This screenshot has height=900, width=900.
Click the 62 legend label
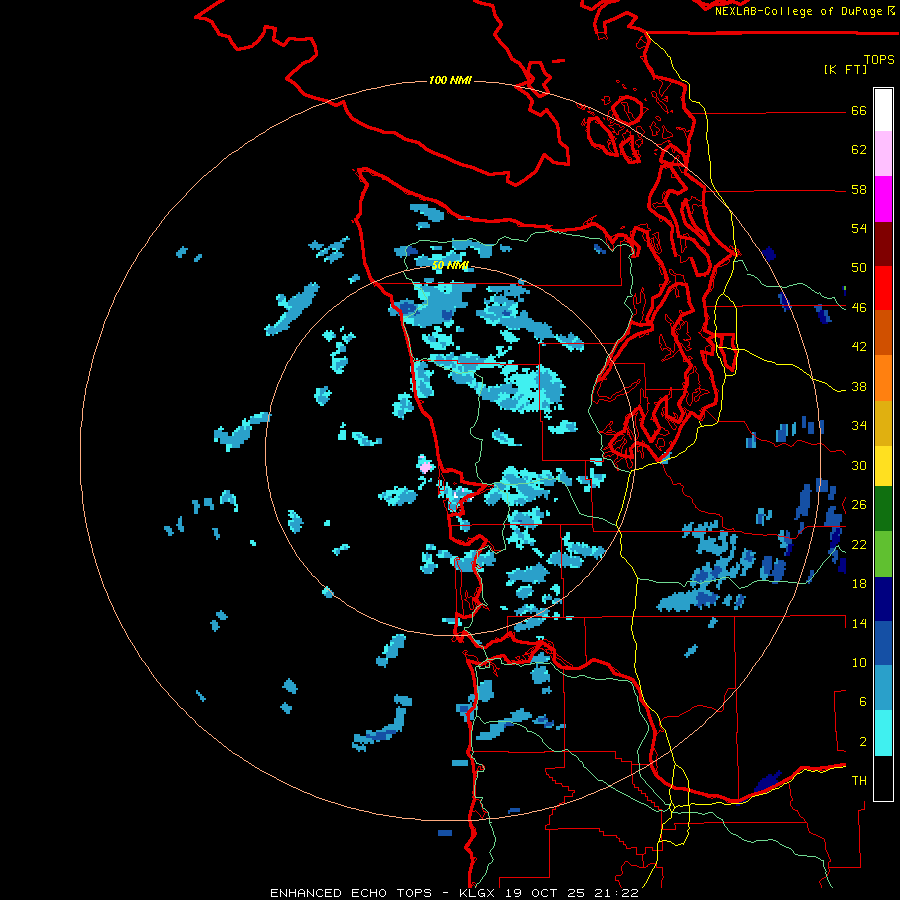[859, 150]
